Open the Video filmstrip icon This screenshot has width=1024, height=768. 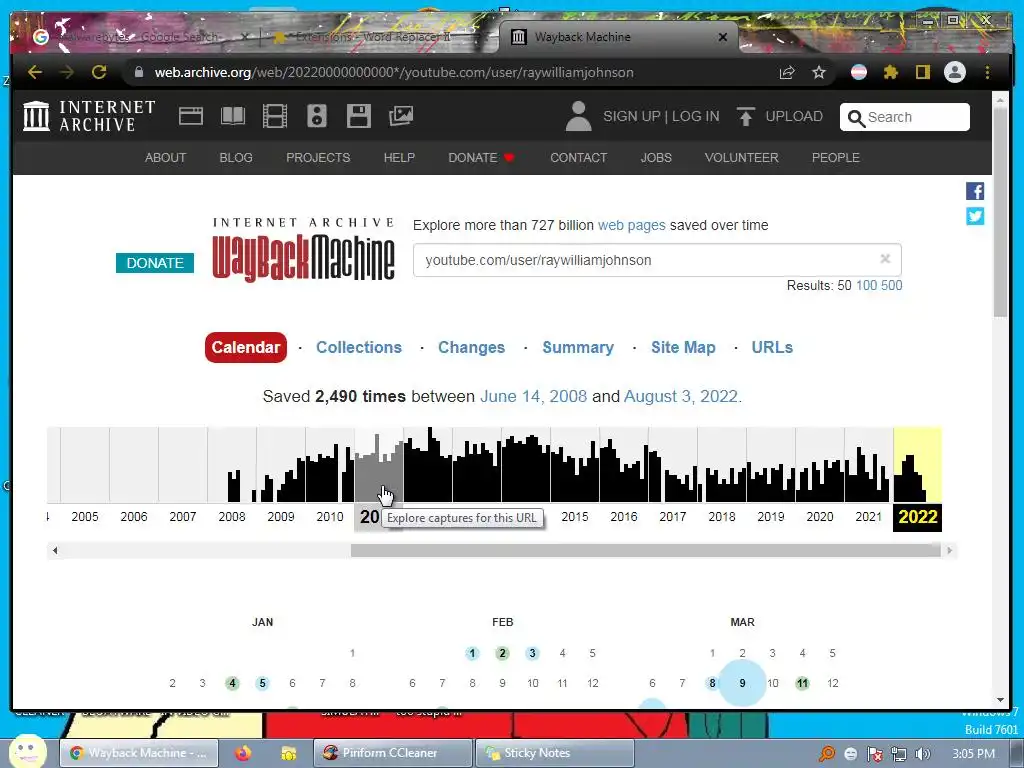pyautogui.click(x=274, y=116)
